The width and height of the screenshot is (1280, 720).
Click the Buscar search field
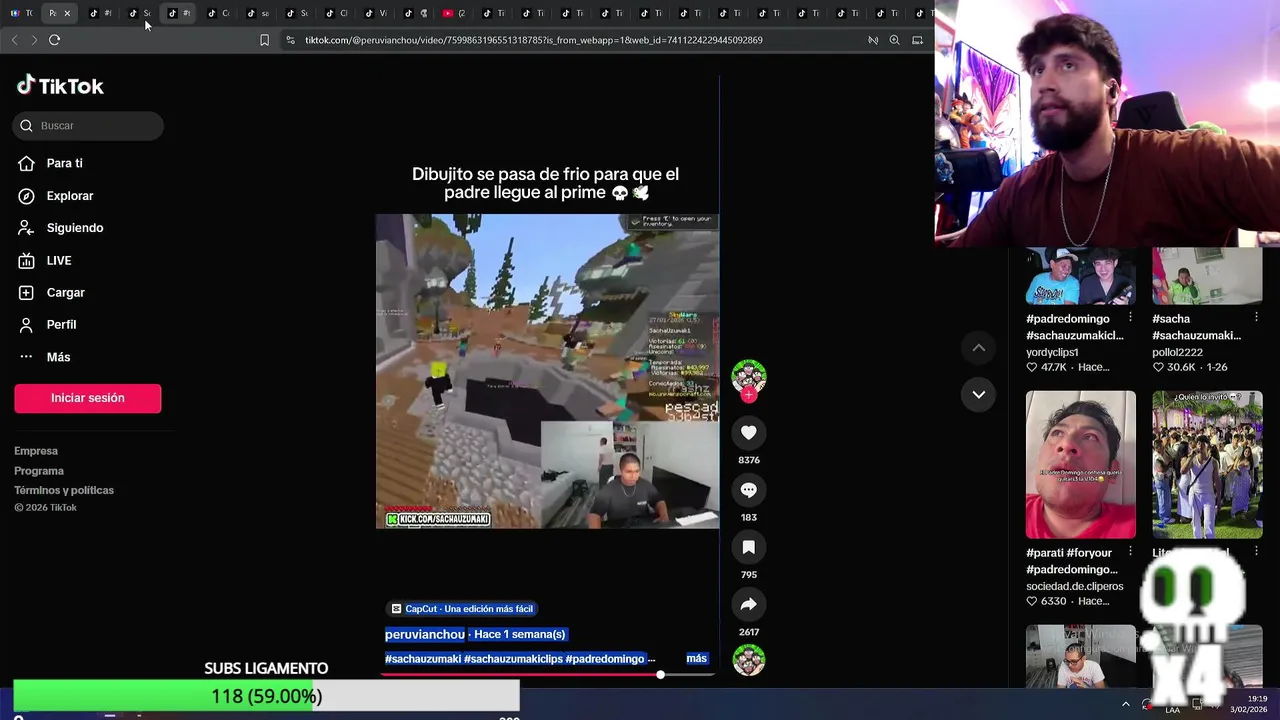[88, 126]
